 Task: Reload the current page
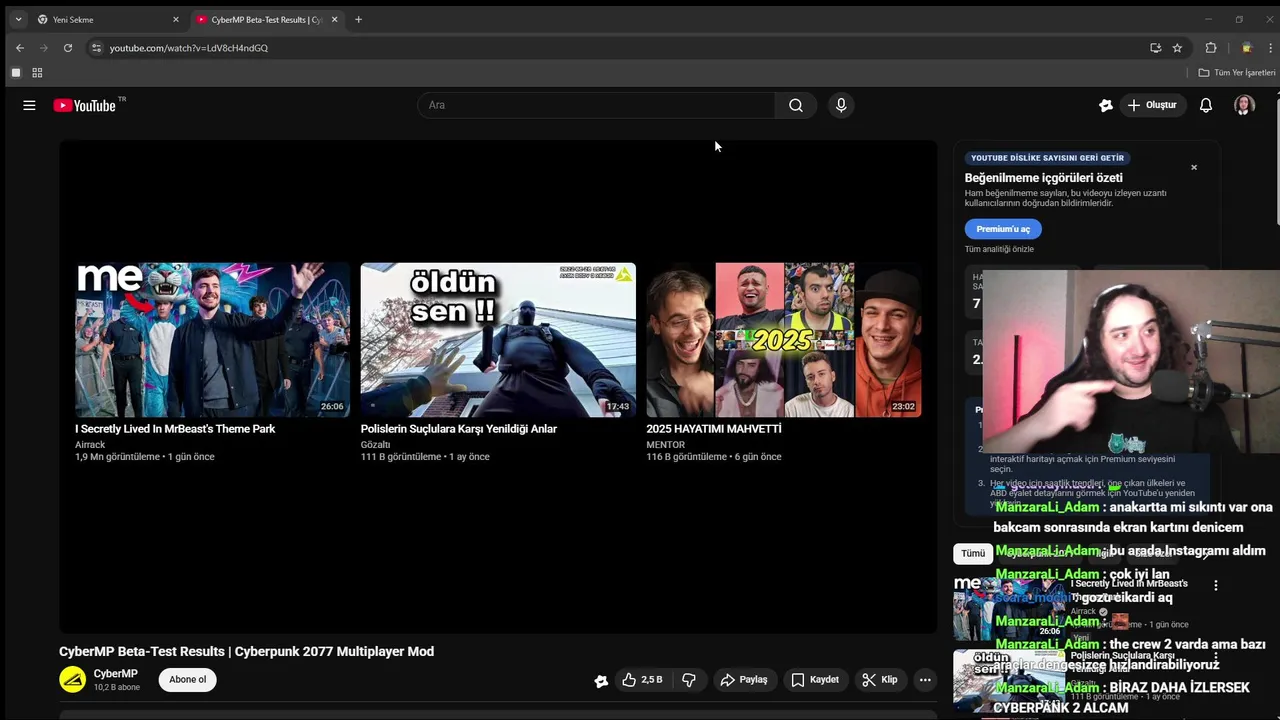pos(68,47)
